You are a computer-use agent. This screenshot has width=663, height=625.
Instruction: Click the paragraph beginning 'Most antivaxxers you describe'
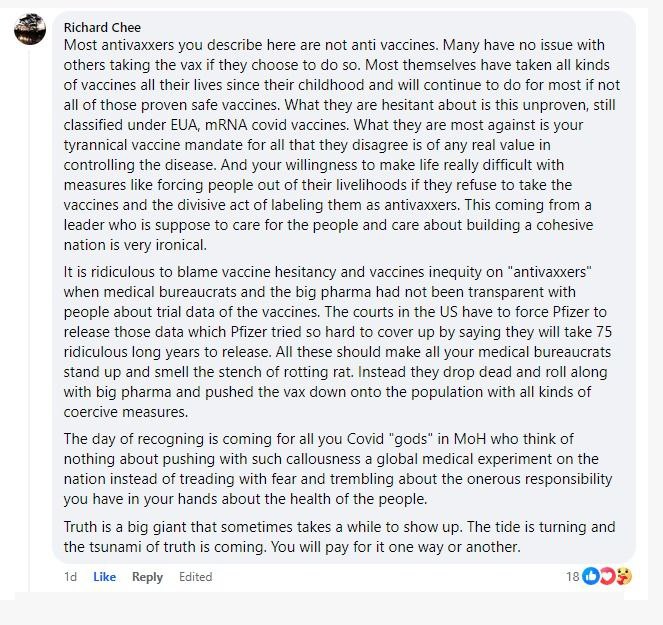tap(342, 145)
